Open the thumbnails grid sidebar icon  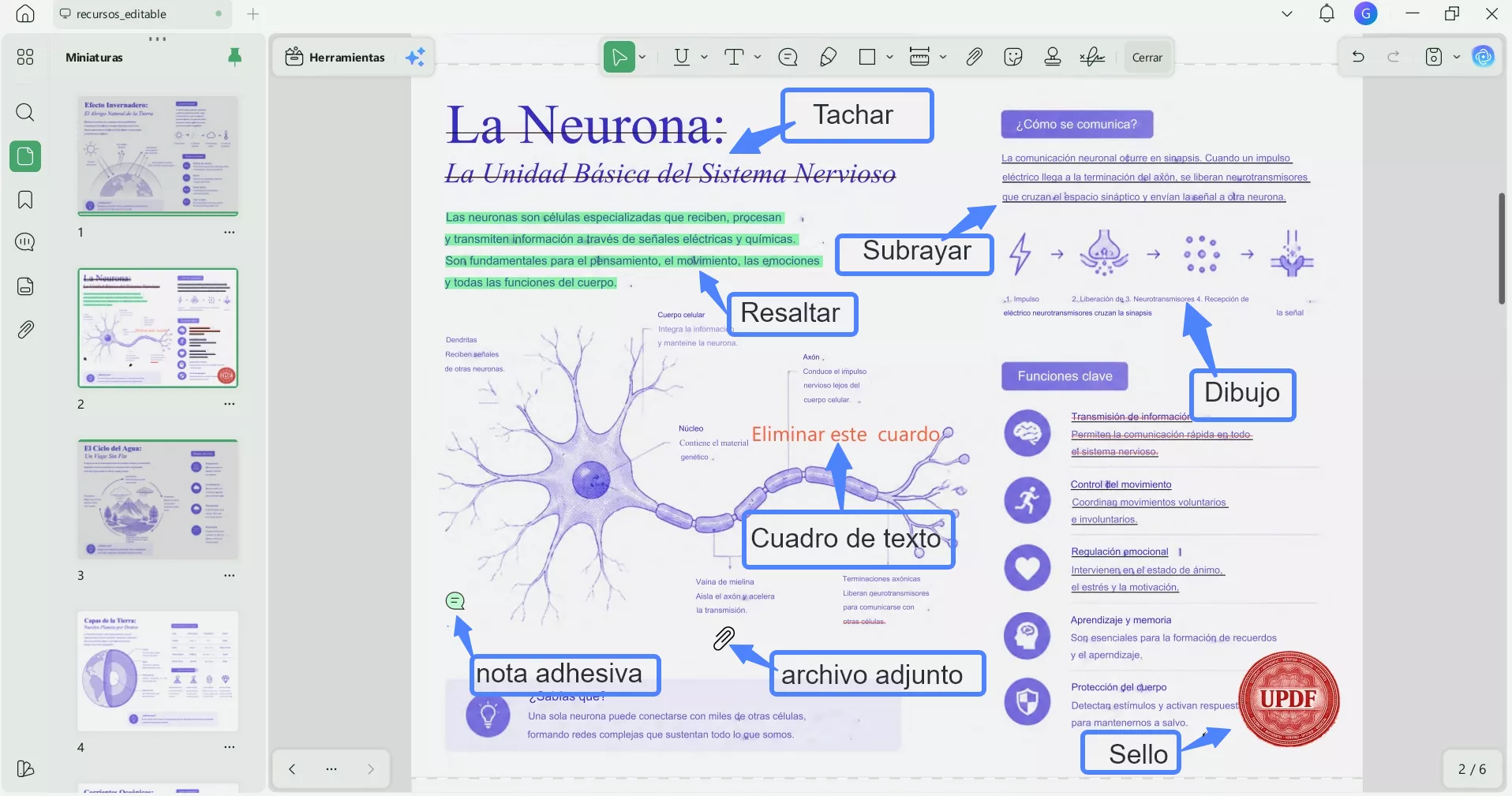25,57
